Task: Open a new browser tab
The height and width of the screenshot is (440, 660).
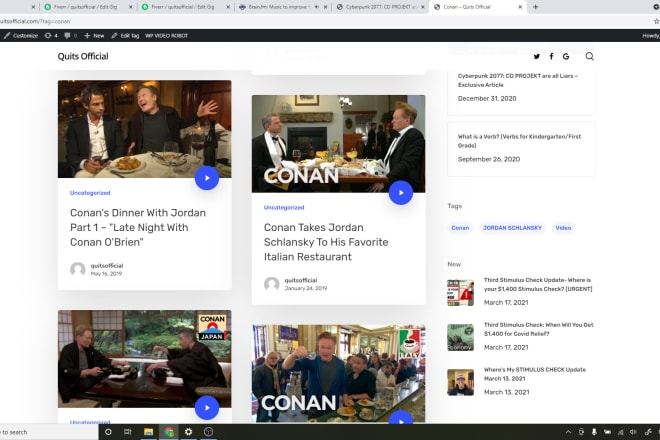Action: pos(535,7)
